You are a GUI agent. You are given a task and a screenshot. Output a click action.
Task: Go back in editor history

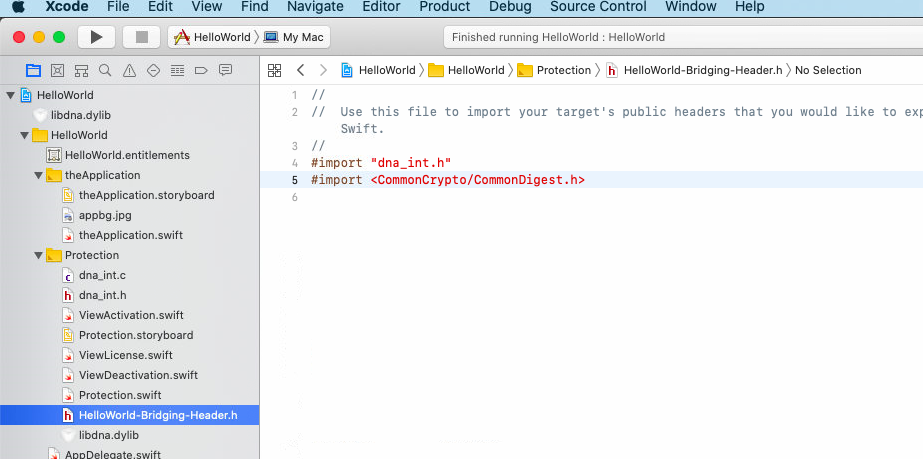300,71
